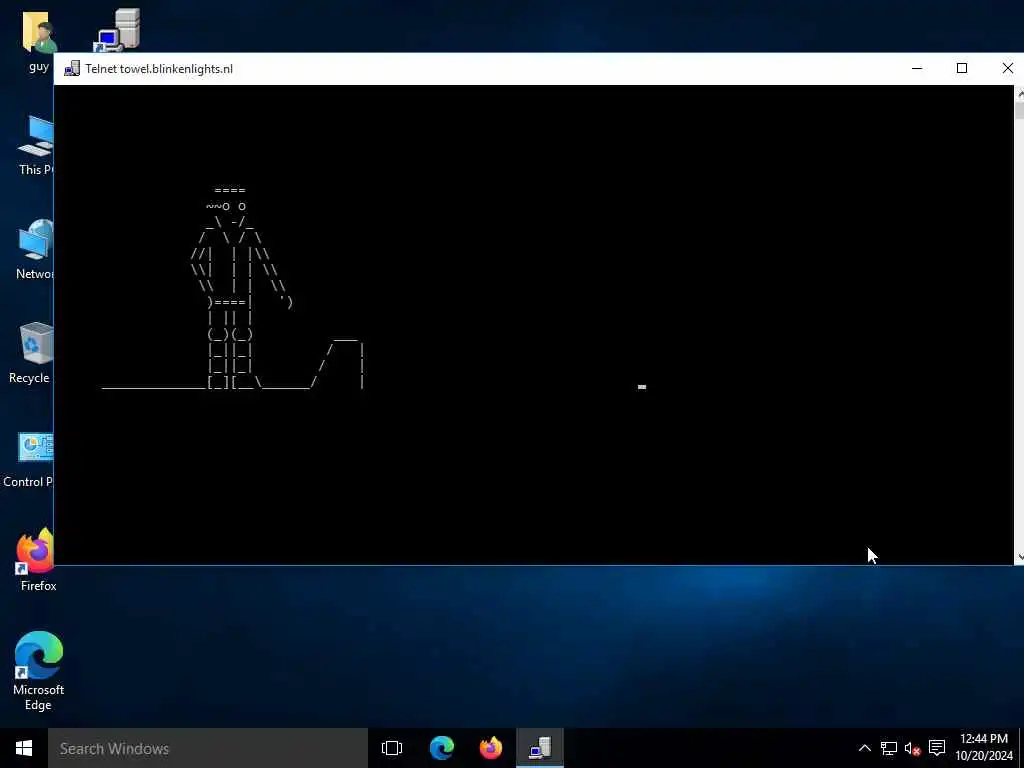Show hidden system tray icons

864,748
